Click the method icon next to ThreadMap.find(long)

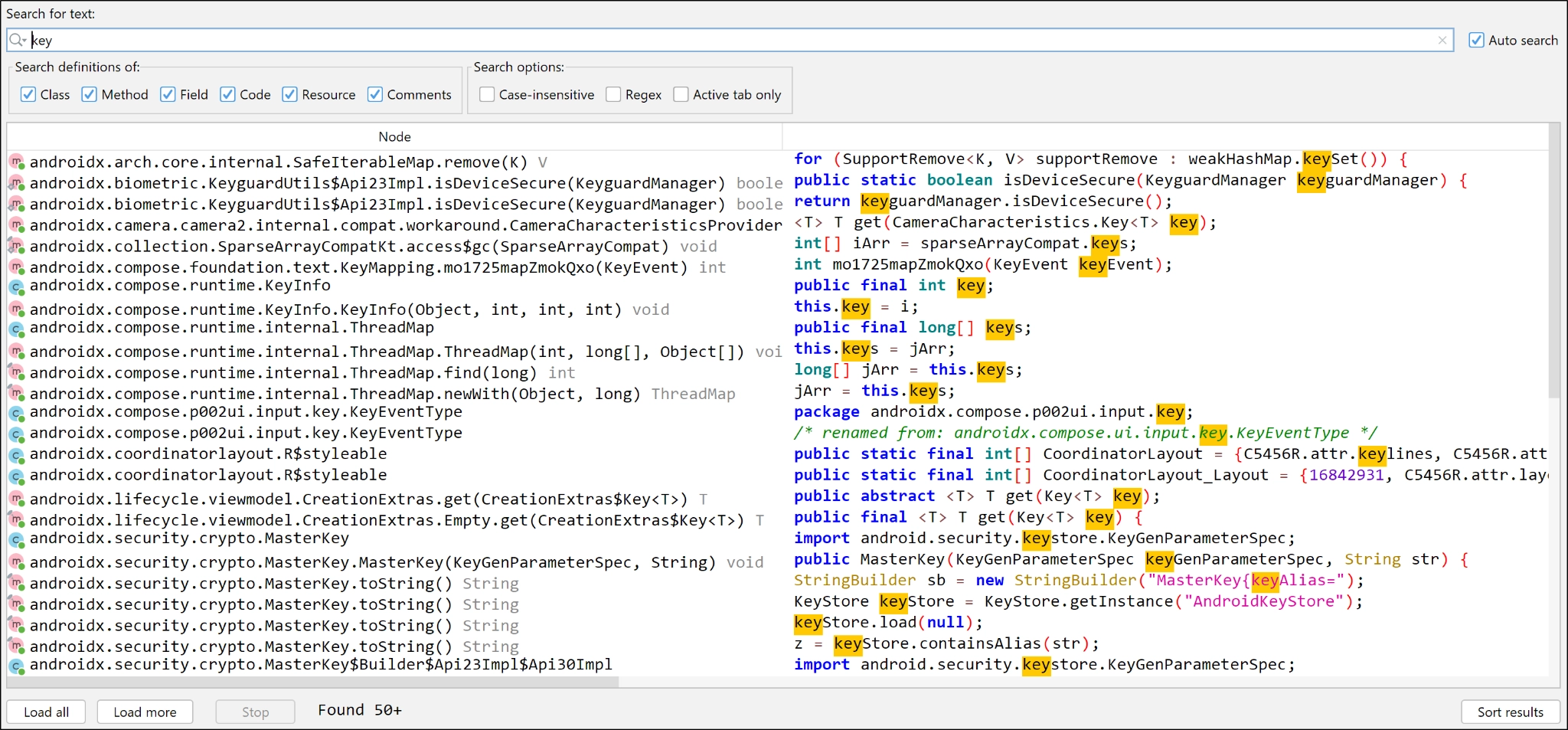pos(17,373)
